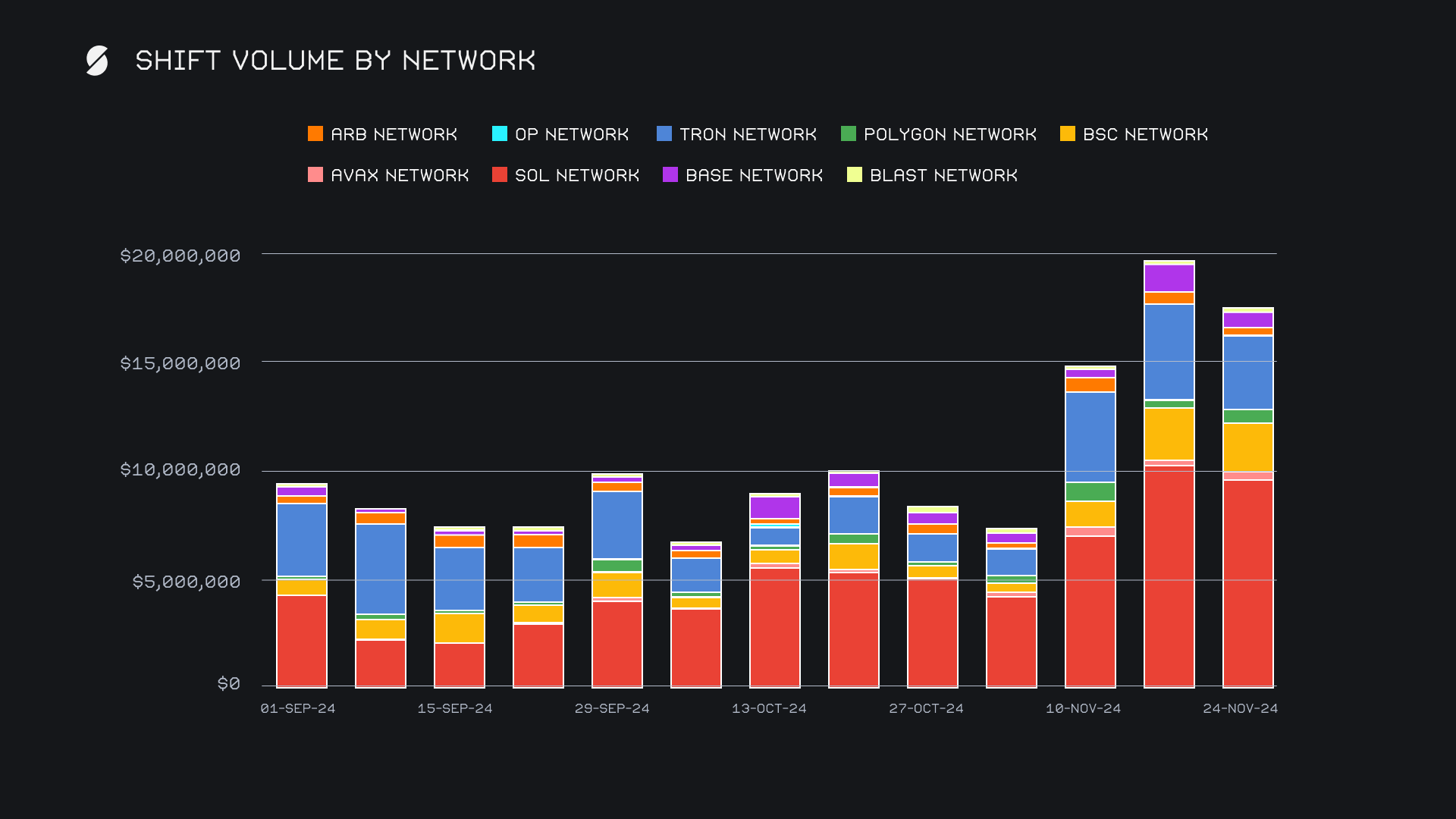Click the 29-SEP-24 x-axis date label
This screenshot has height=819, width=1456.
pyautogui.click(x=612, y=708)
